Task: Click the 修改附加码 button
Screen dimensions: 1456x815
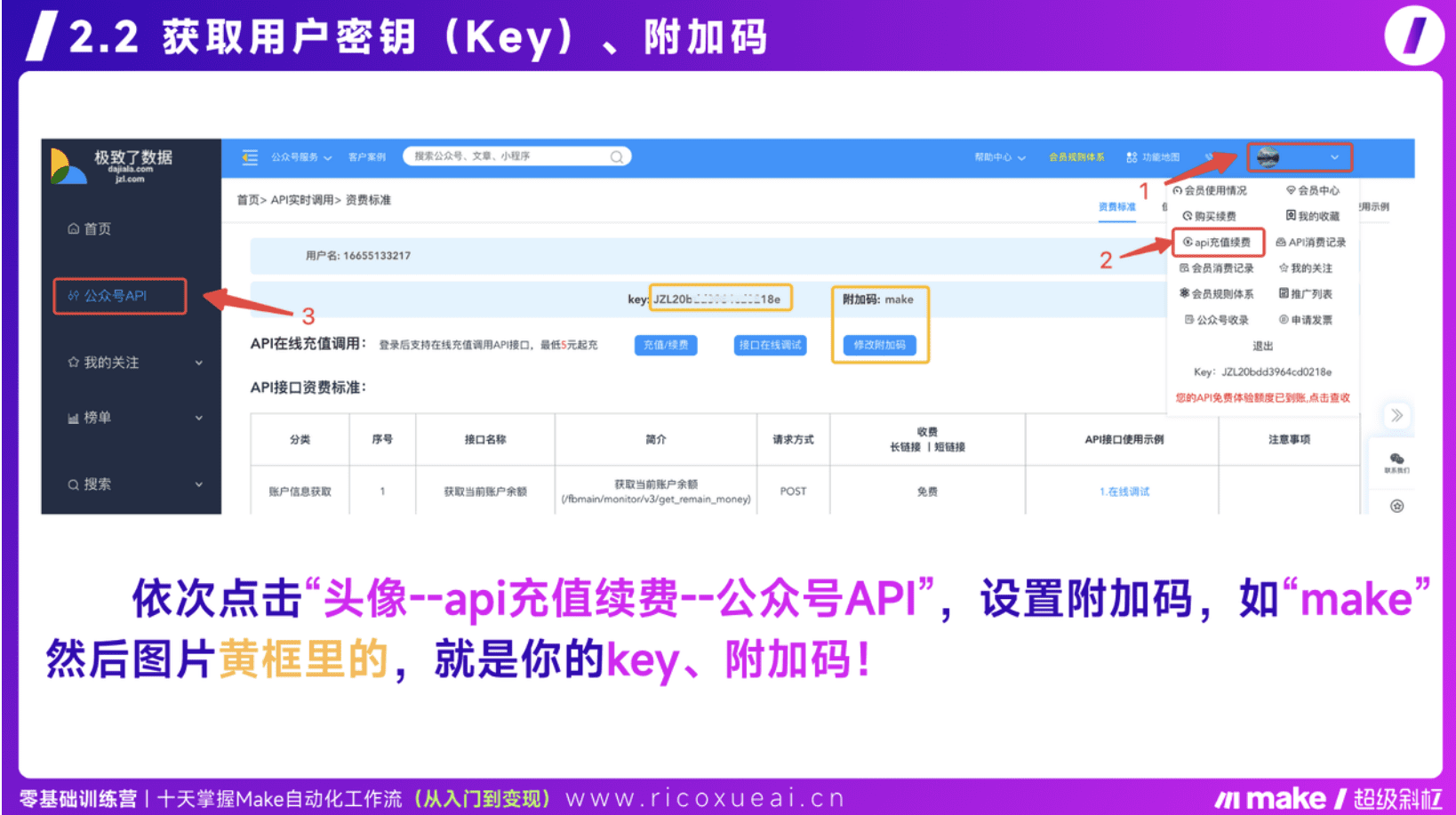Action: (x=879, y=346)
